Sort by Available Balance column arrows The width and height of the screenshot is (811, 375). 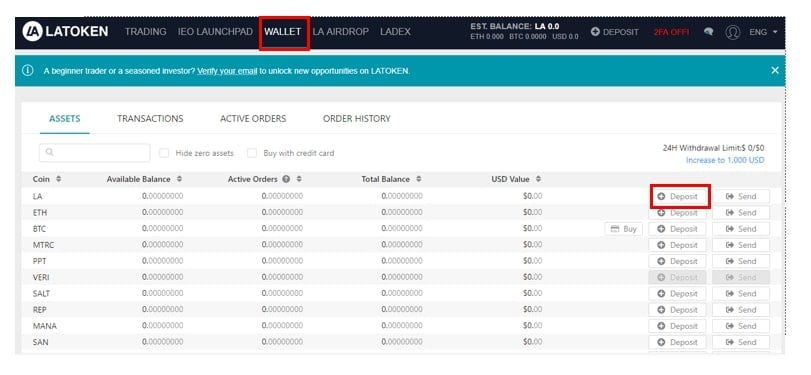179,179
